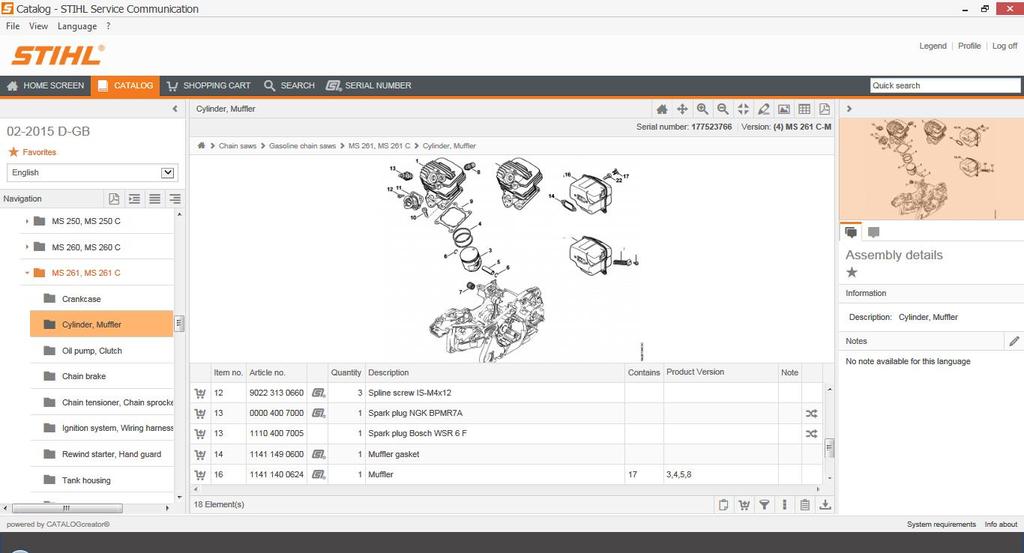Add Spline screw IS-M4x12 to cart
The image size is (1024, 553).
tap(200, 393)
